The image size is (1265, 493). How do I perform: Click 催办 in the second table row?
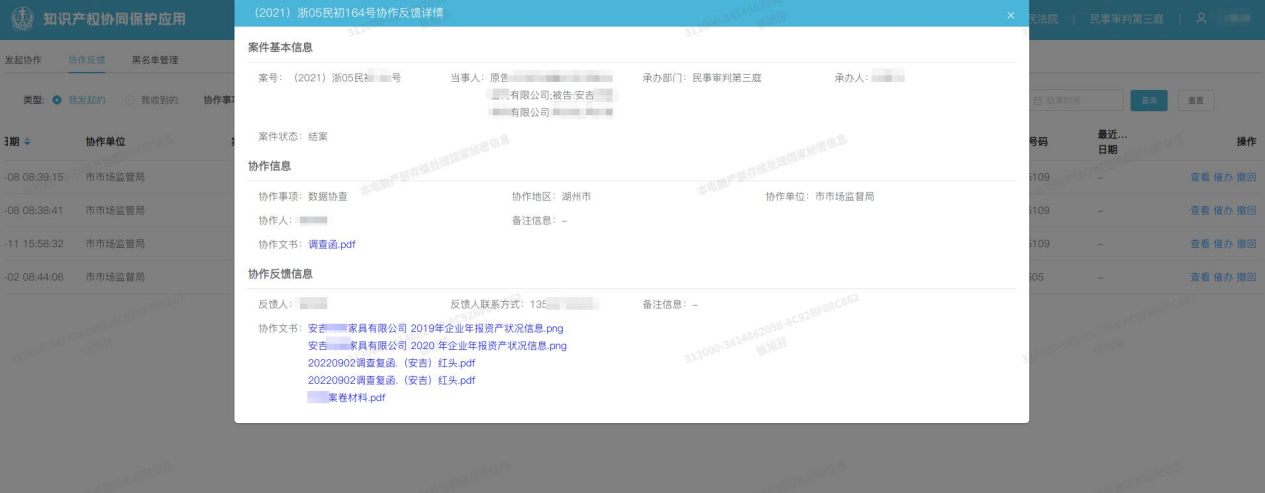coord(1222,210)
